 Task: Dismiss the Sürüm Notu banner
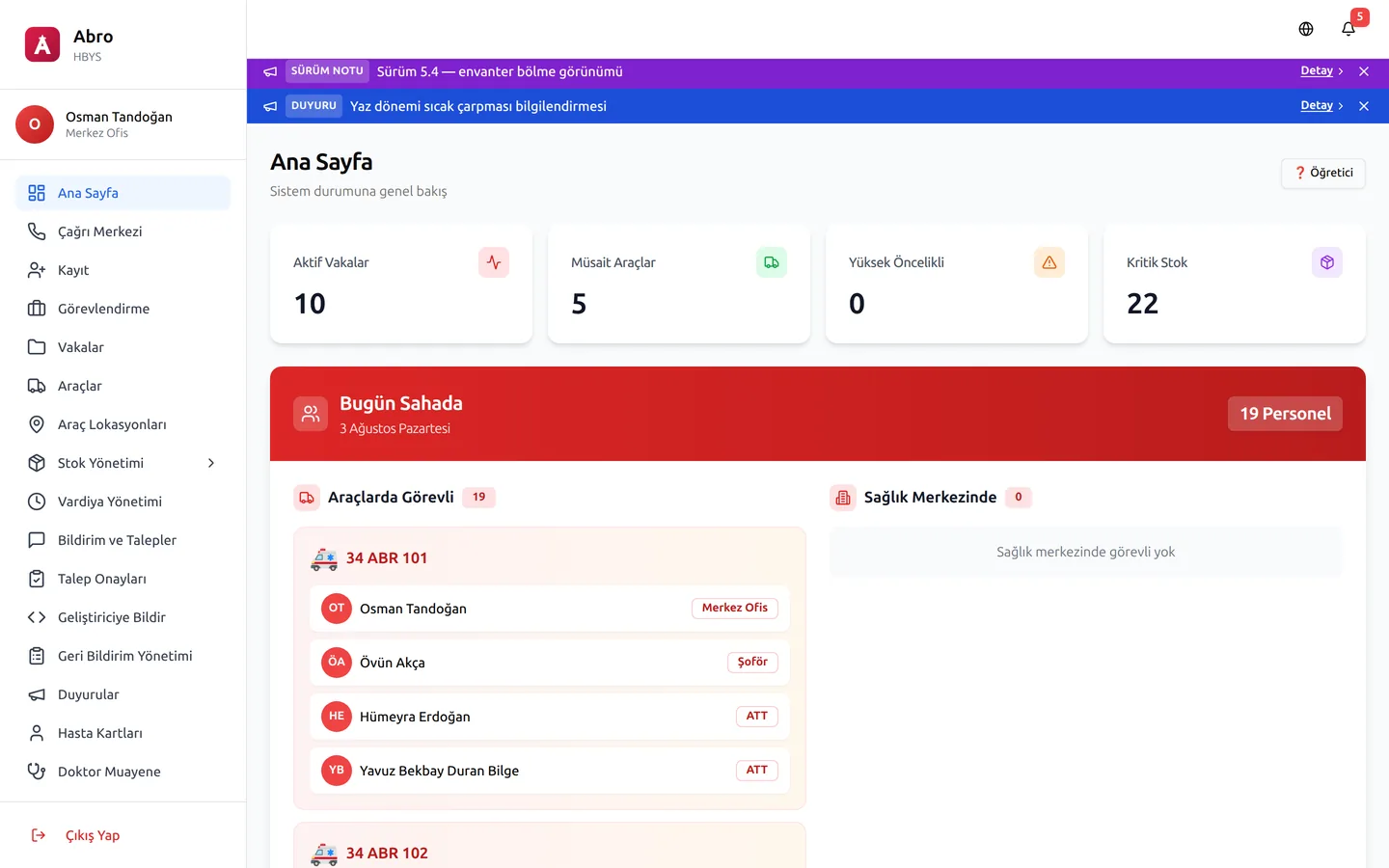pos(1364,71)
